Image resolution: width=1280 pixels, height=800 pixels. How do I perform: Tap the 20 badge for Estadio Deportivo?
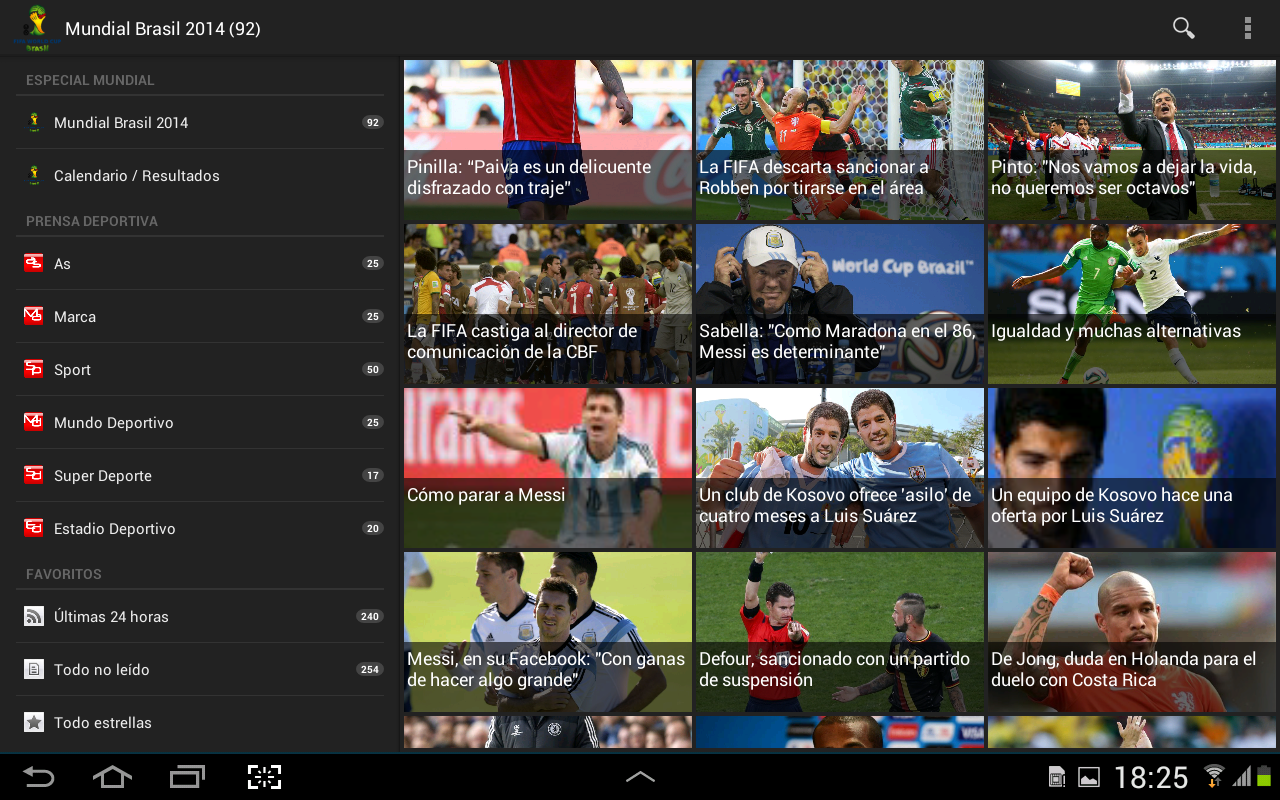[x=373, y=529]
